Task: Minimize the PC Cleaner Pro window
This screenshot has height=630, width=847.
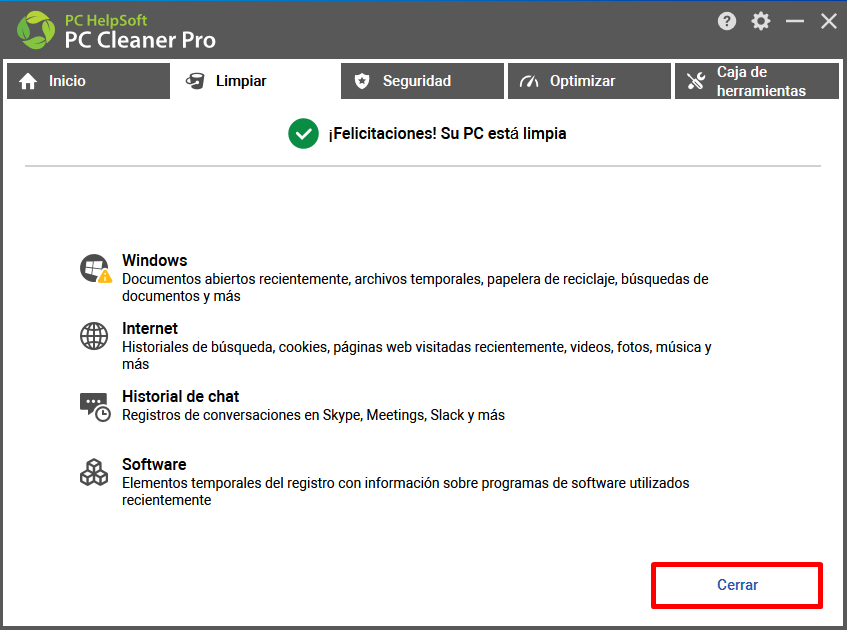Action: tap(795, 22)
